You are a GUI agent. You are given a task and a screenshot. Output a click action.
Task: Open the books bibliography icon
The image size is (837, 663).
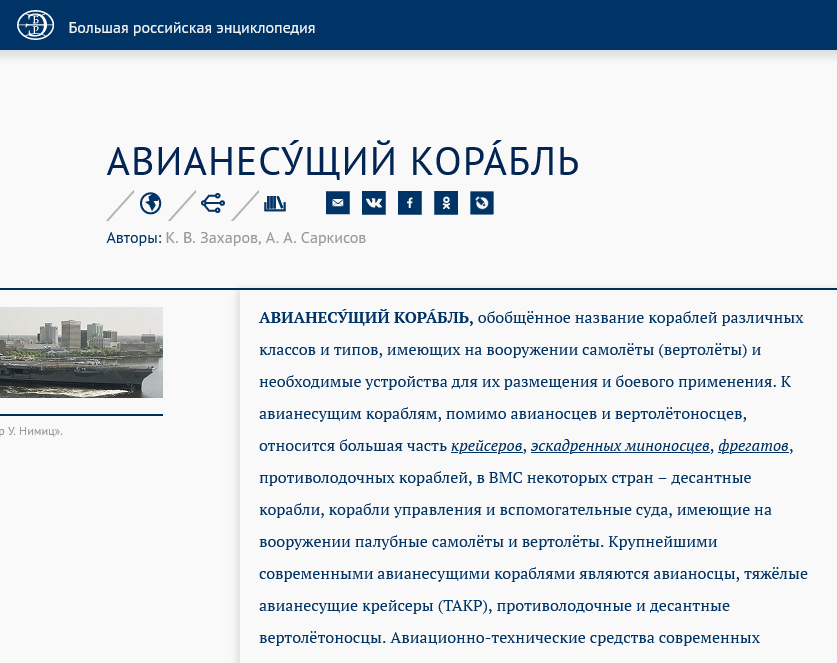coord(275,203)
